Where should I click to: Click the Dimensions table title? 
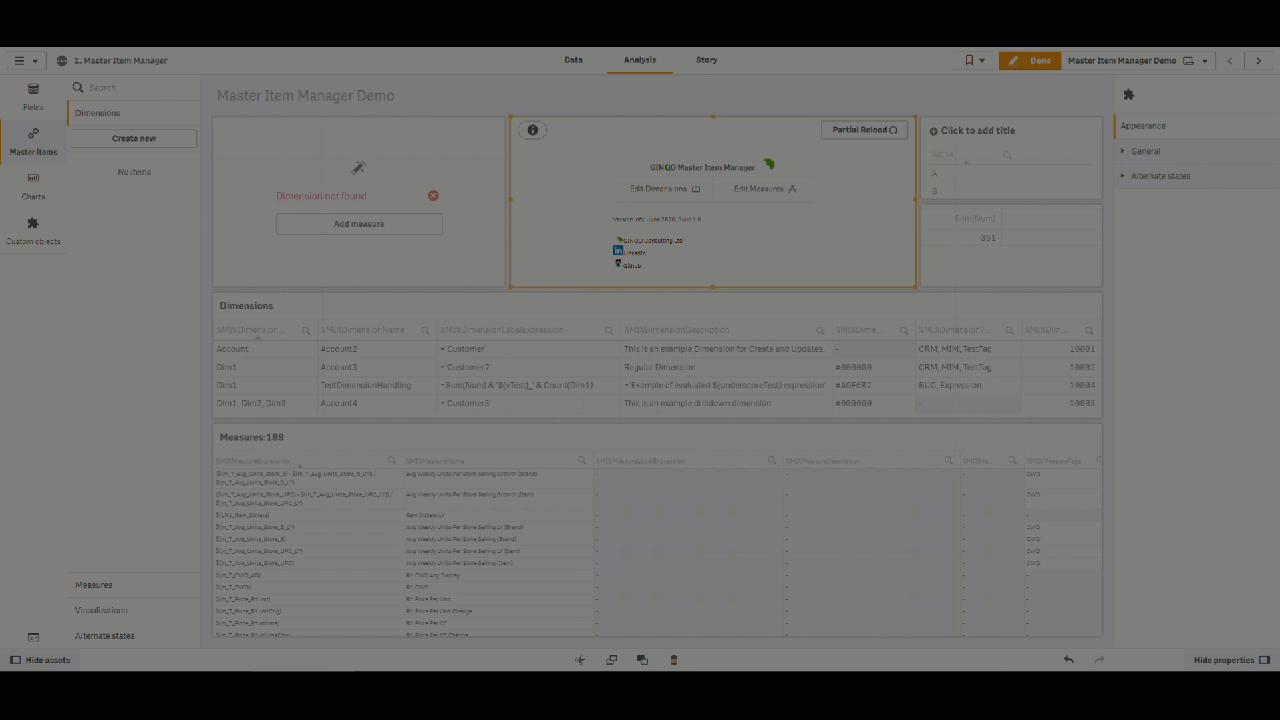click(x=246, y=306)
